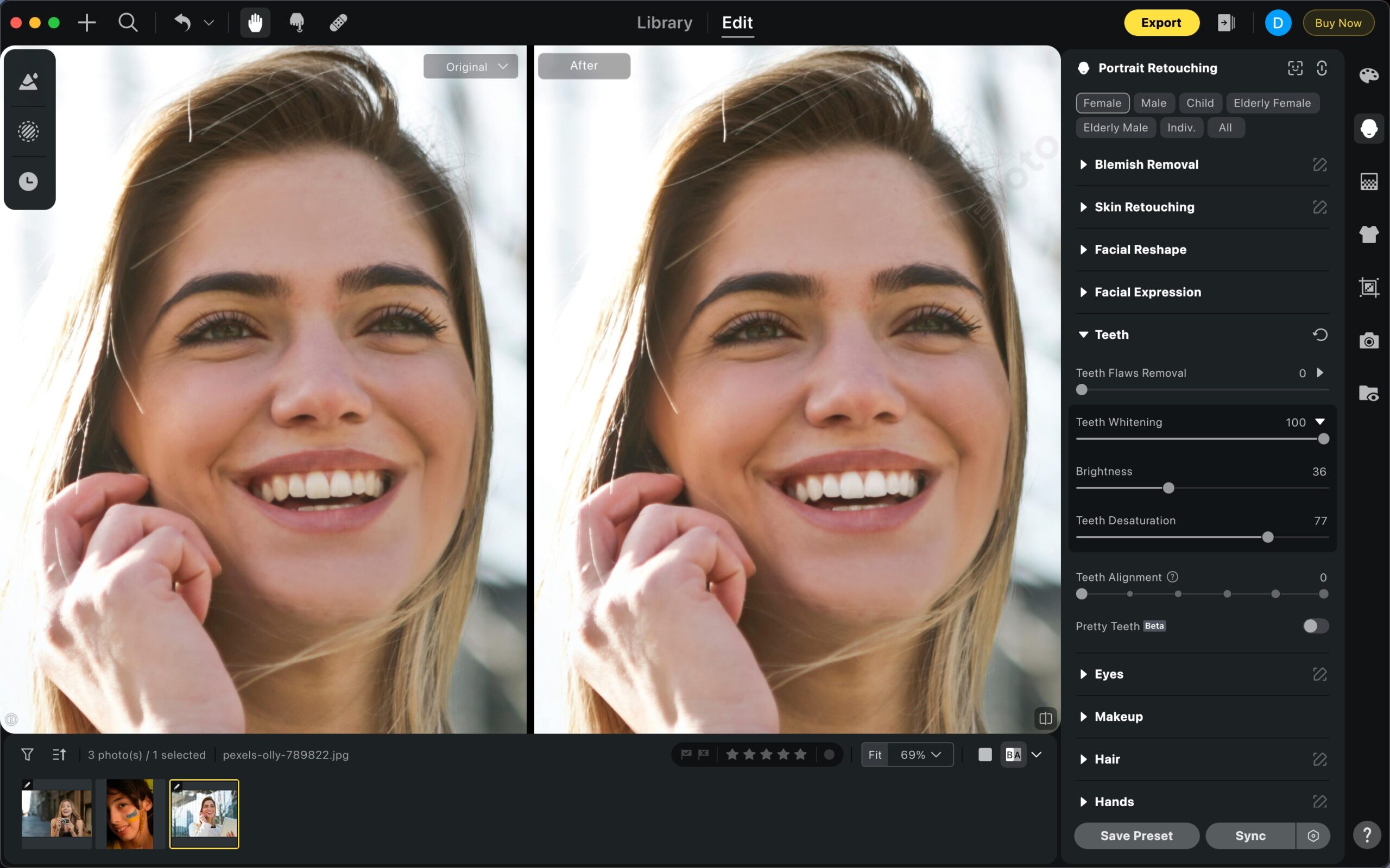1390x868 pixels.
Task: Click the Save Preset button
Action: (x=1136, y=835)
